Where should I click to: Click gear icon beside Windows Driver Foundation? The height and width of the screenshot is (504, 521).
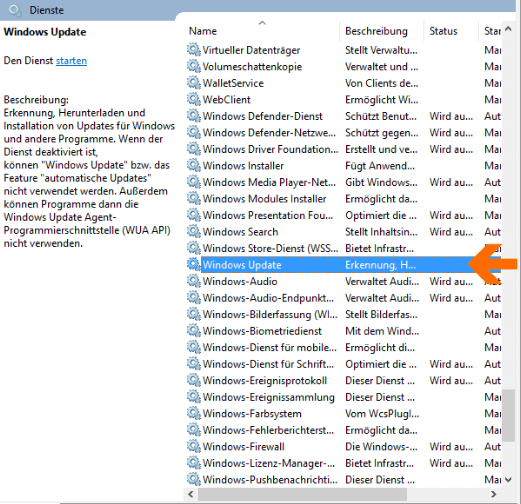coord(193,149)
